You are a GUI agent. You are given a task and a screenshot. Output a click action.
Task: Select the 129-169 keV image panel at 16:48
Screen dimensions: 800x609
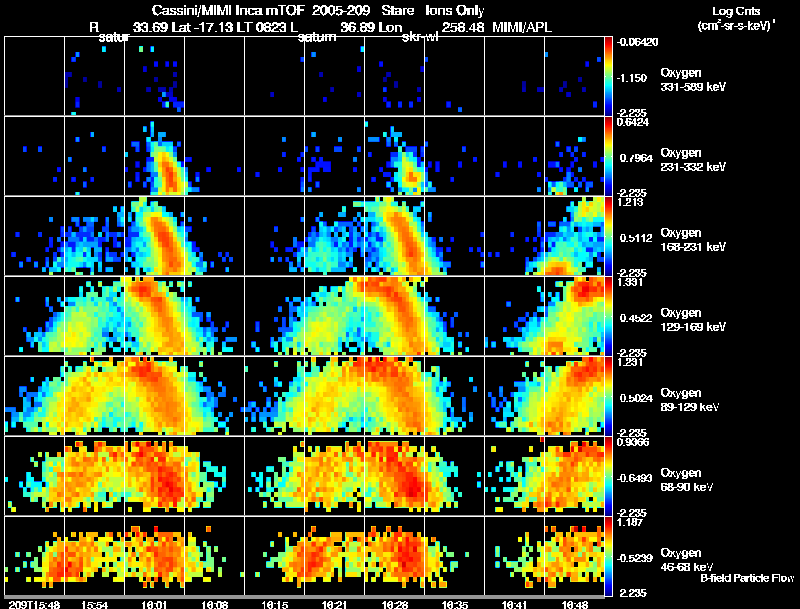point(574,316)
